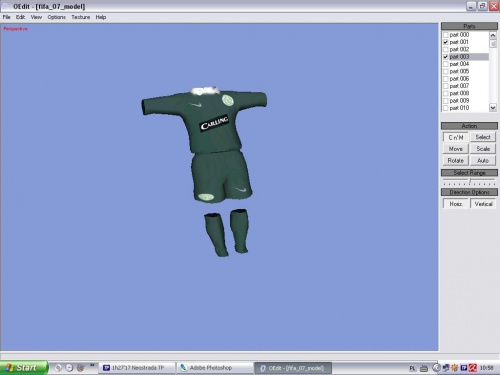Switch to Adobe Photoshop taskbar window

coord(214,368)
